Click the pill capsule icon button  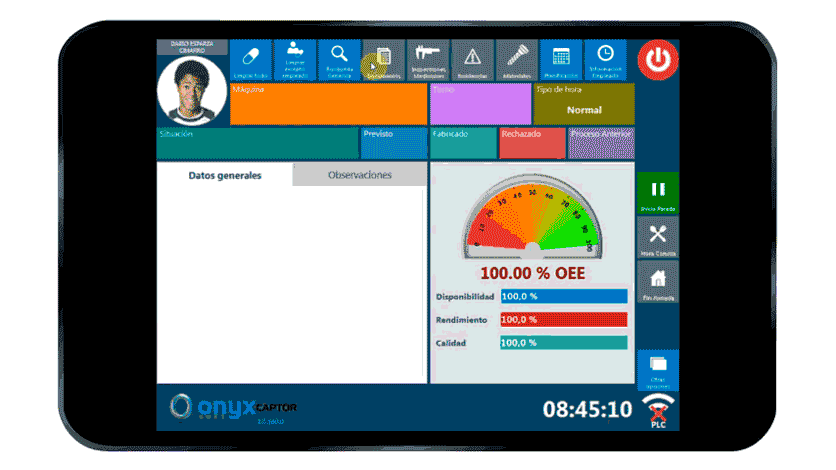251,59
